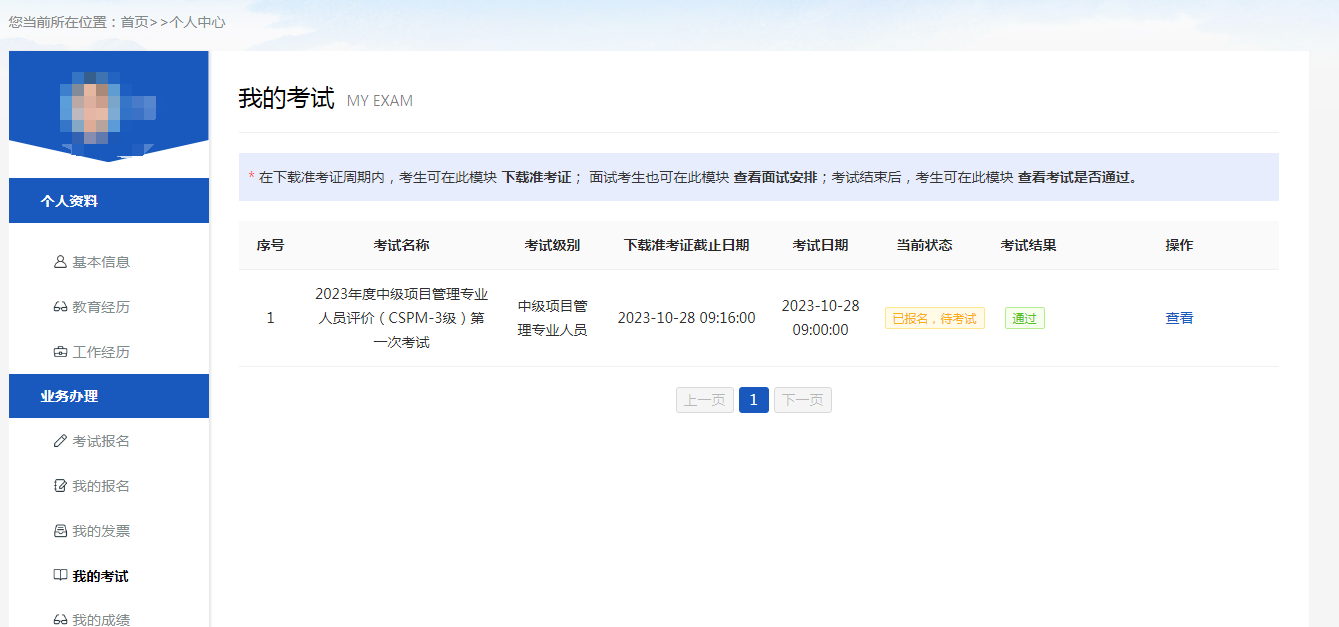Click the green 通过 result badge
The height and width of the screenshot is (627, 1339).
pyautogui.click(x=1024, y=317)
